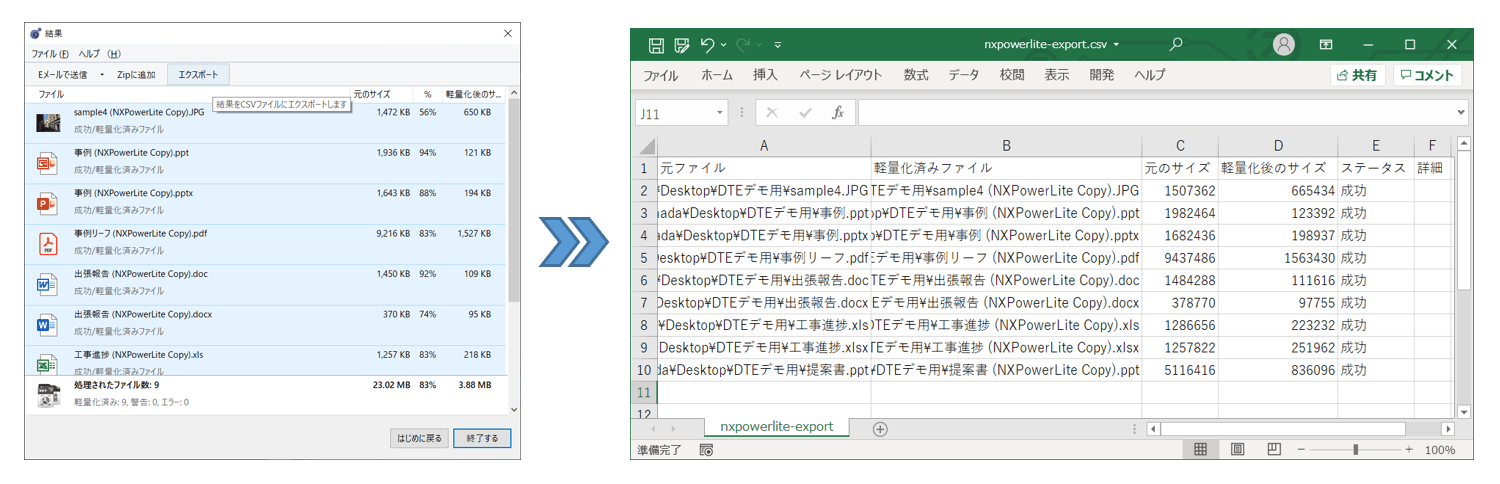Click Excel vertical scrollbar down arrow
This screenshot has width=1500, height=484.
(1464, 411)
